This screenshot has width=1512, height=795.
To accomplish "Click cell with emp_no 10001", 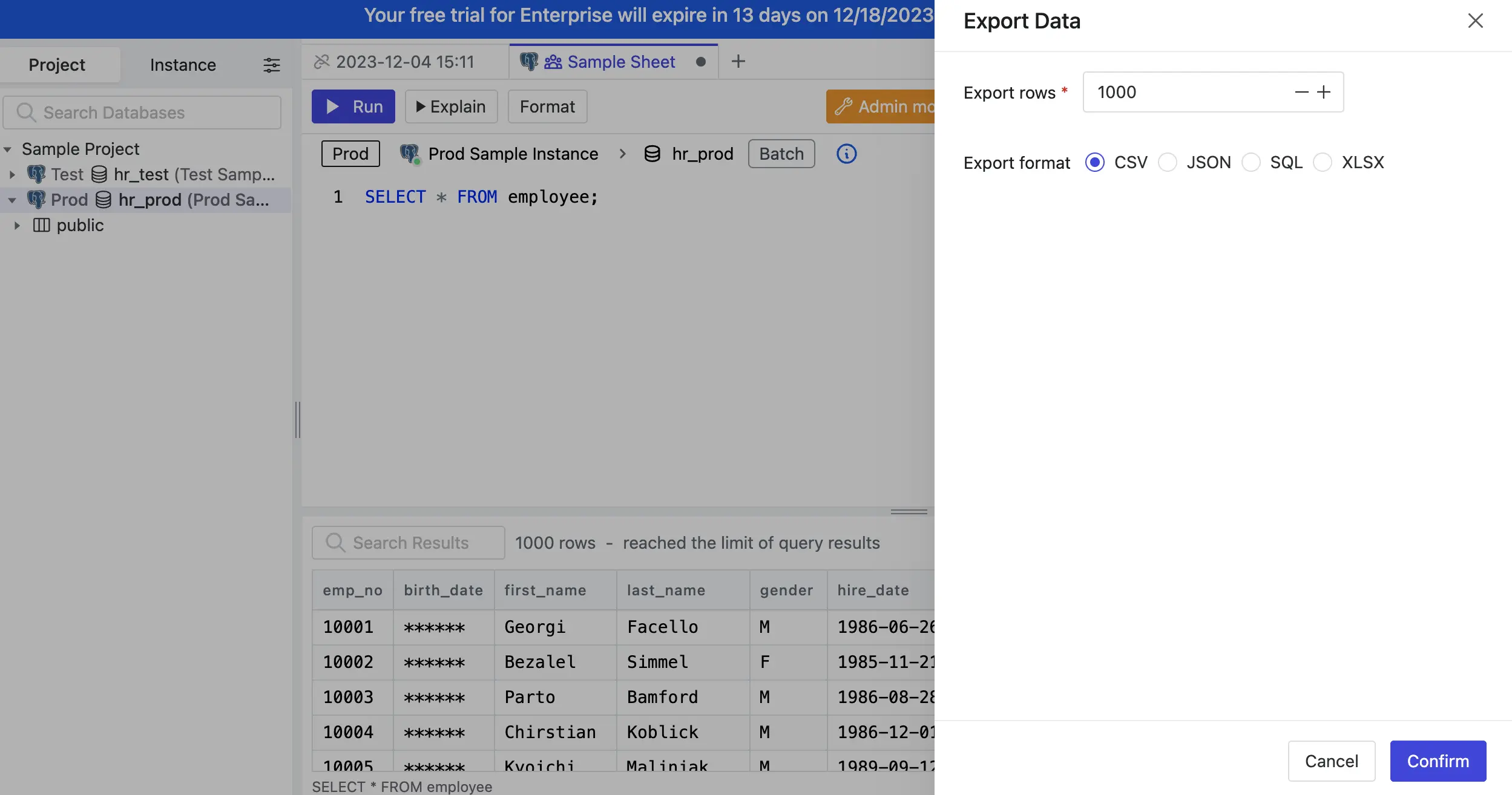I will click(352, 627).
